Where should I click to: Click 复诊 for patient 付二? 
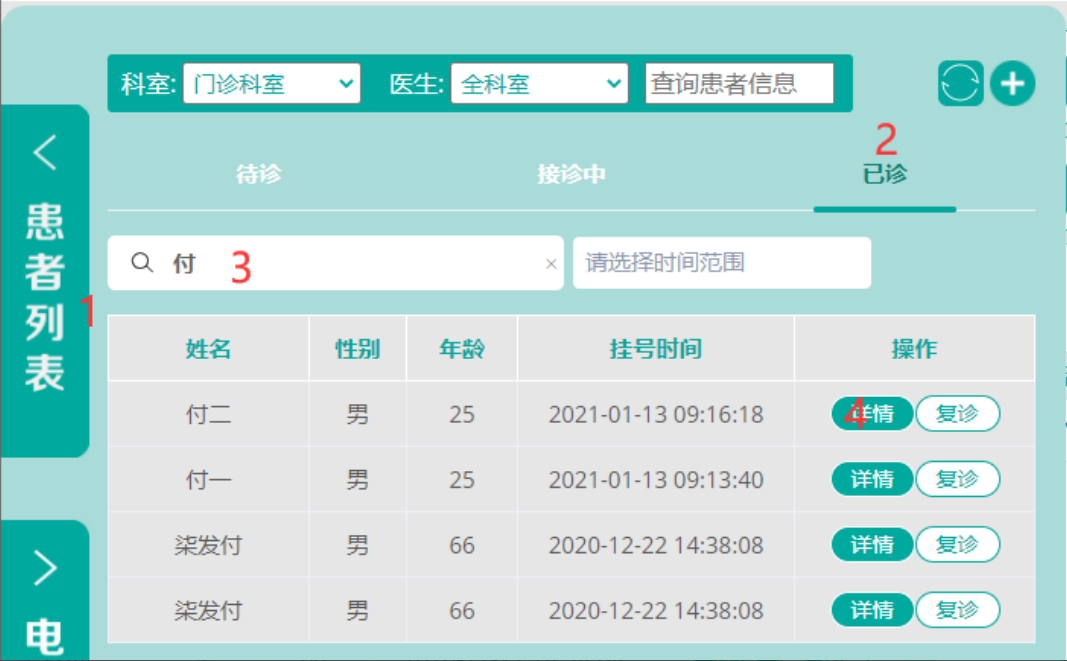pos(957,413)
